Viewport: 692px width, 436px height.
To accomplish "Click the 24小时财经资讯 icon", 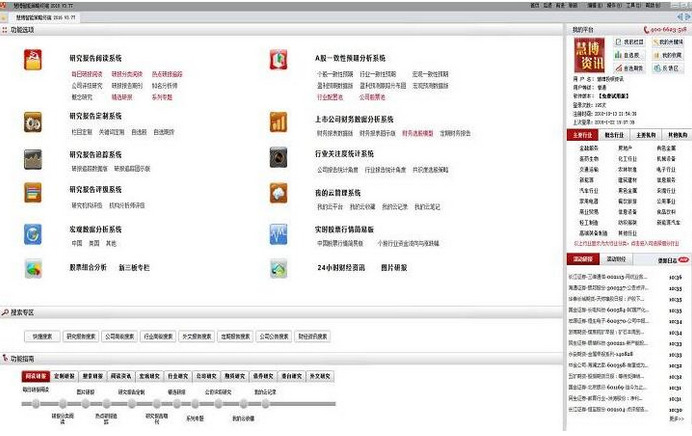I will [x=278, y=268].
